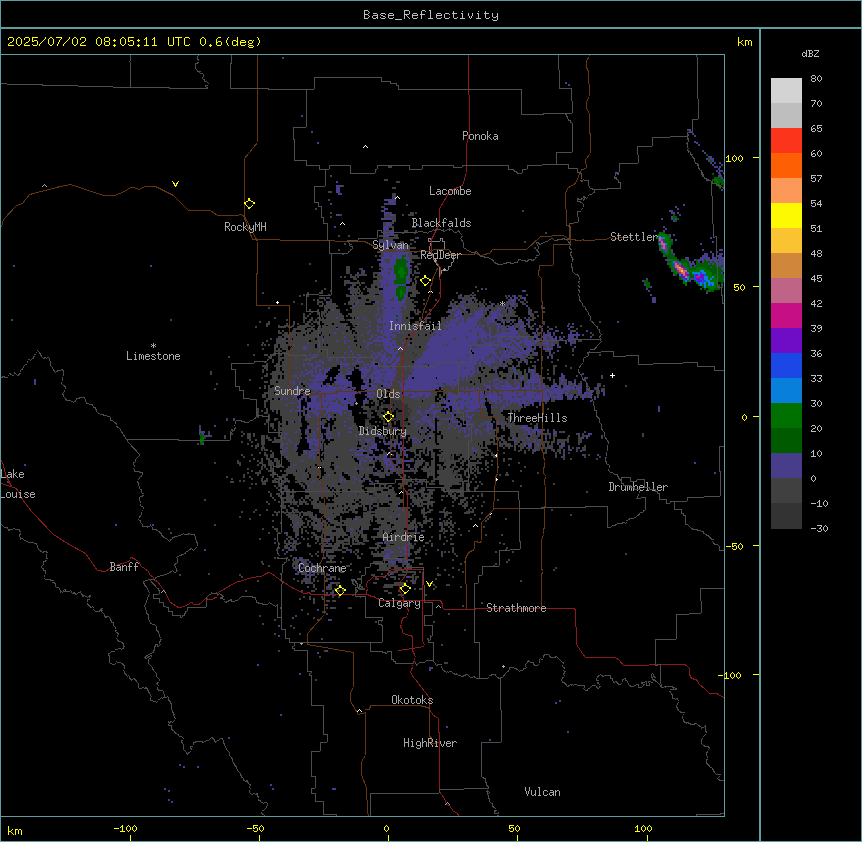
Task: Click the Limestone label
Action: tap(153, 356)
